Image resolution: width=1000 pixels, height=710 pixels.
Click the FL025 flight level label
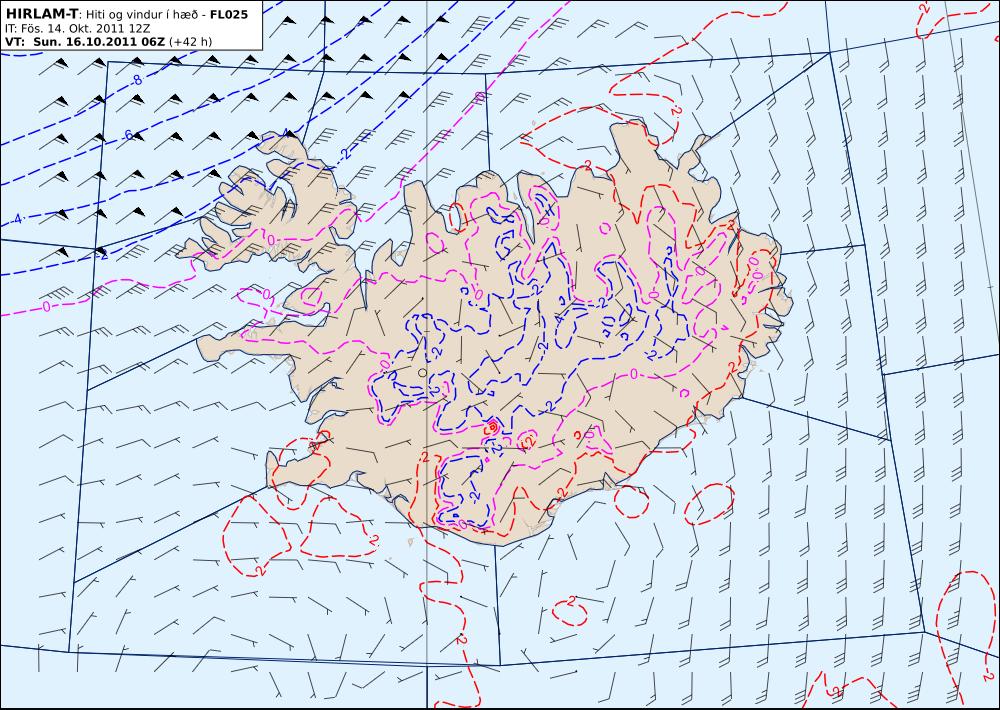(229, 14)
